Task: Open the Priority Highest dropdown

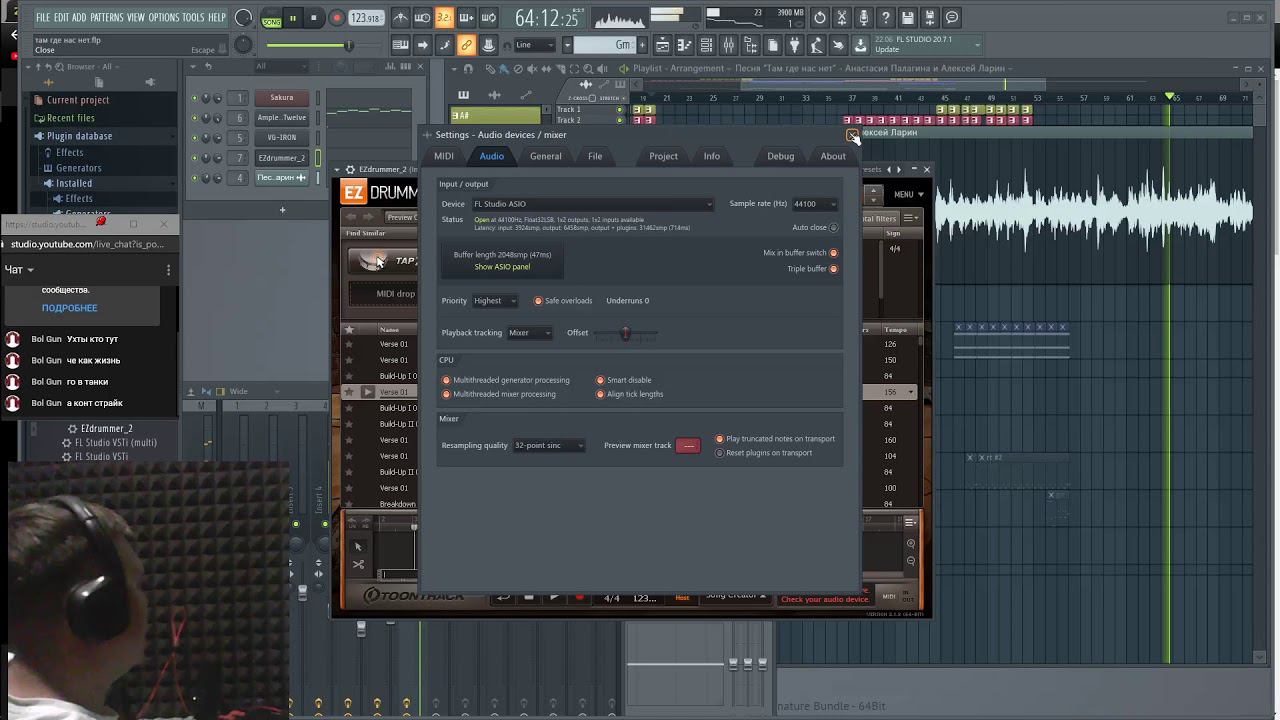Action: coord(495,301)
